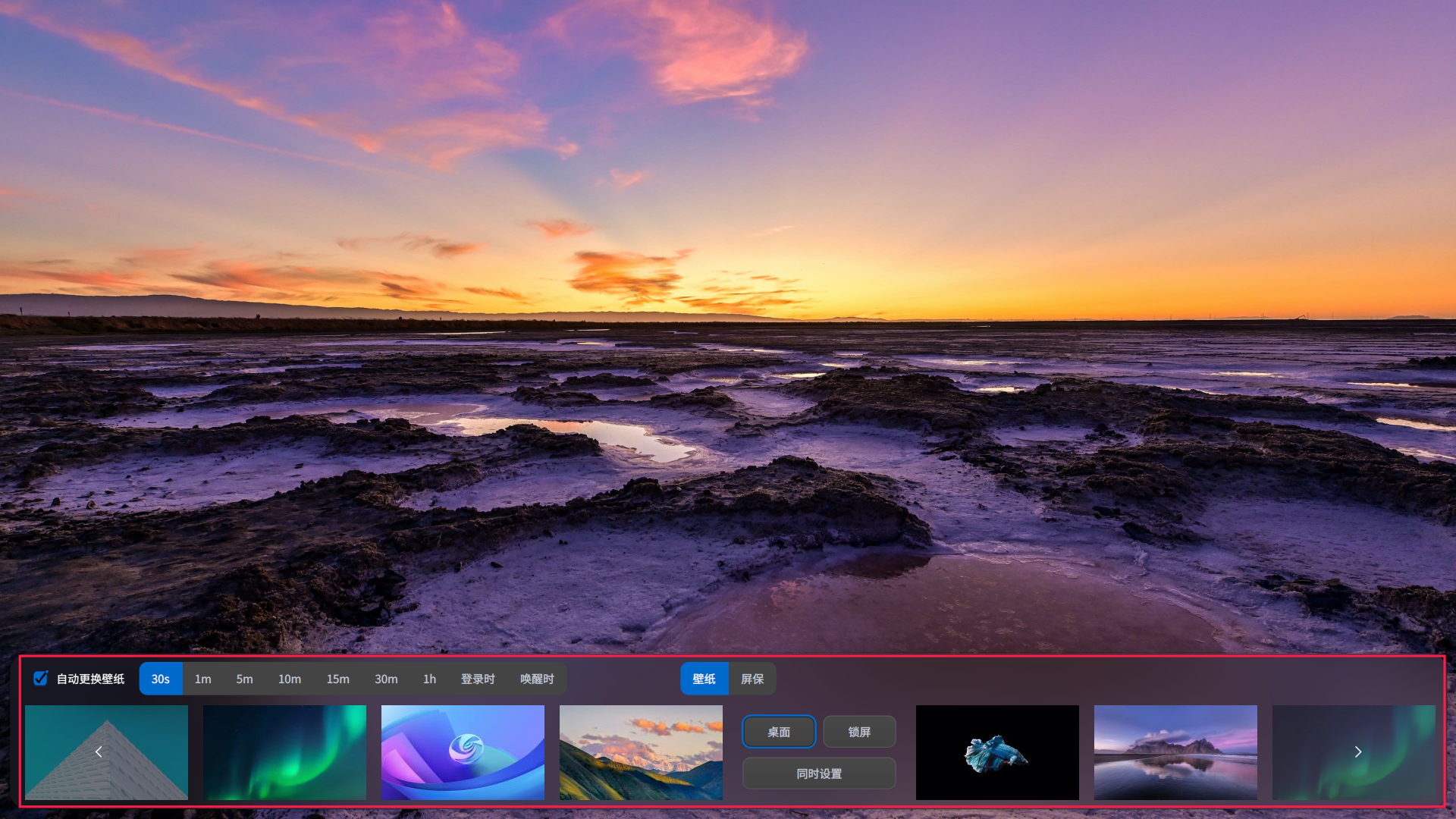Click the 同时设置 button
This screenshot has width=1456, height=819.
pos(819,773)
